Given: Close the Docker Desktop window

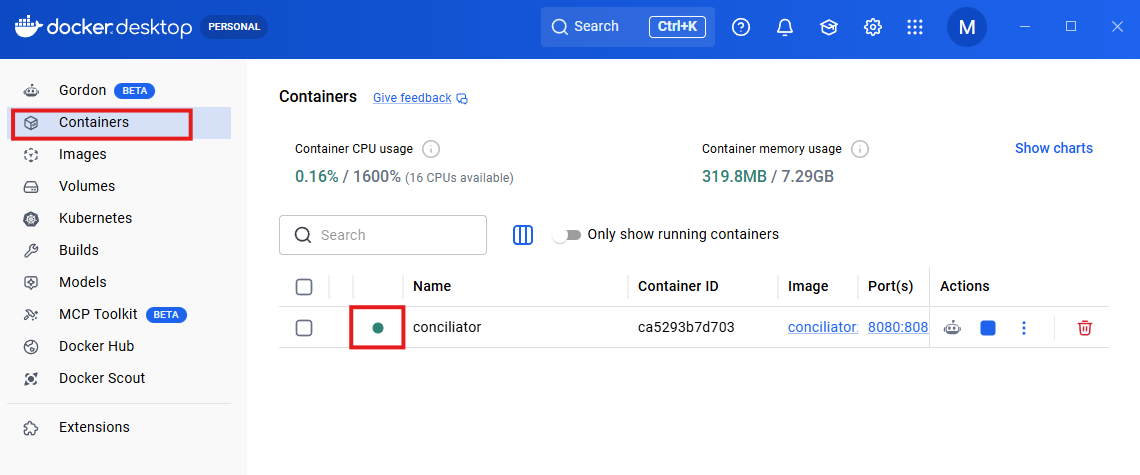Looking at the screenshot, I should (1117, 27).
